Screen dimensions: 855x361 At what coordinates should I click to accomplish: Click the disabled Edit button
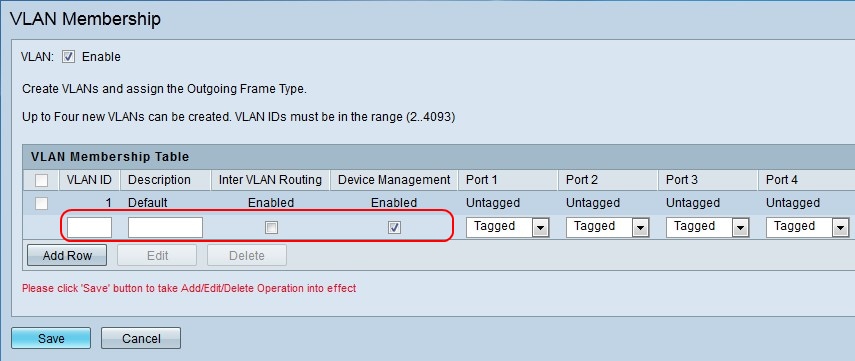coord(157,255)
